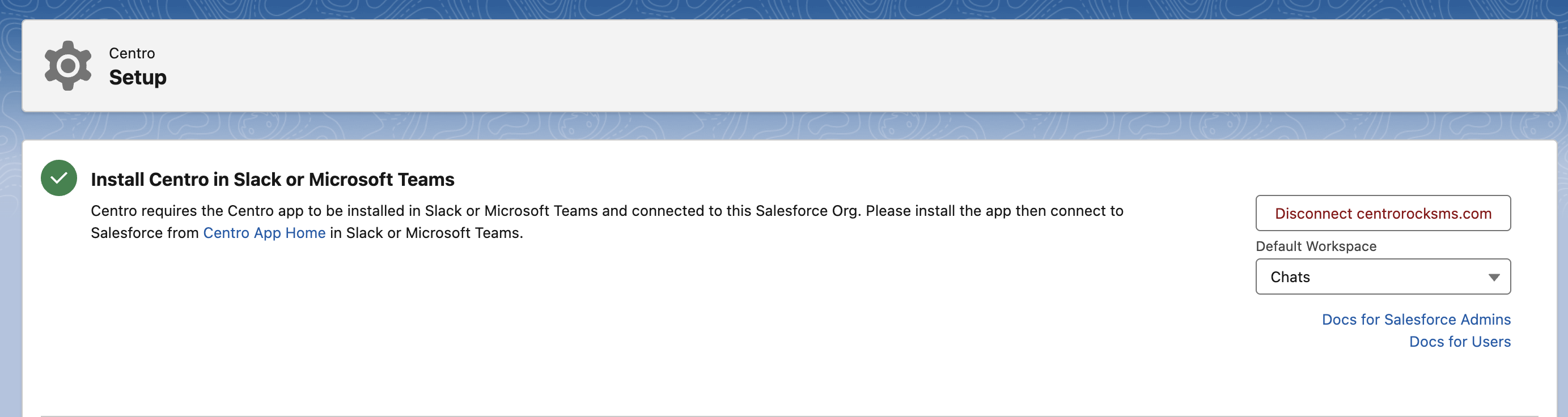Screen dimensions: 1568x417
Task: Open the Docs for Users link
Action: click(x=1460, y=342)
